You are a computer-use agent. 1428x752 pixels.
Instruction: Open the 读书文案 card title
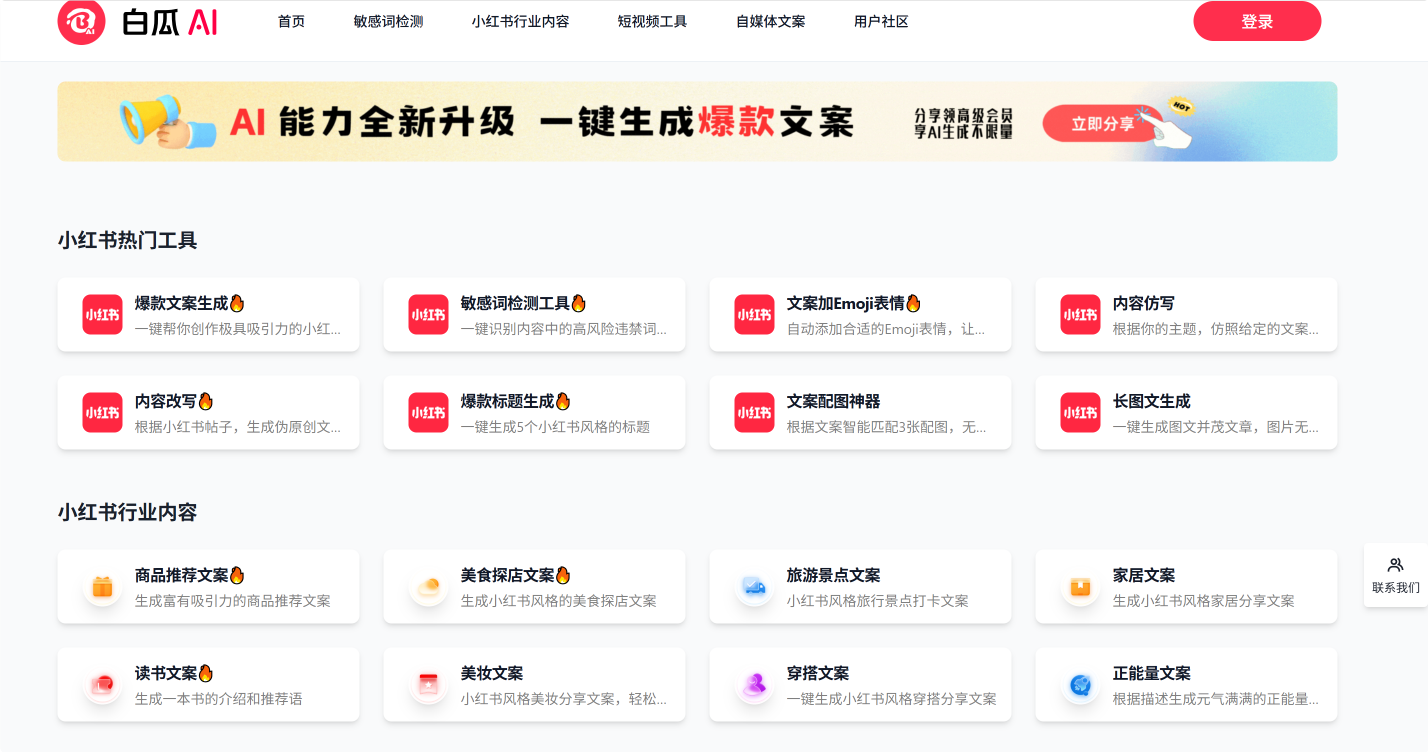(x=166, y=673)
